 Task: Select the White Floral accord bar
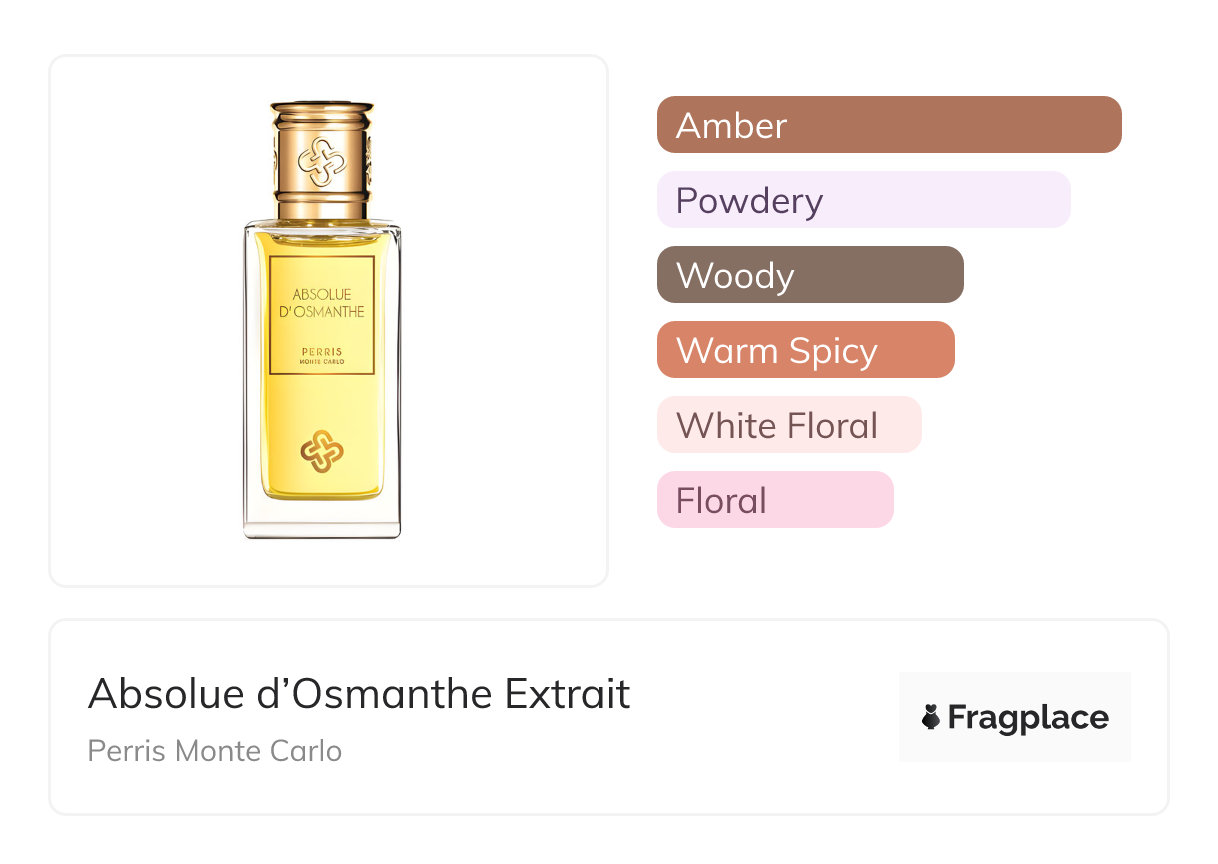(788, 425)
